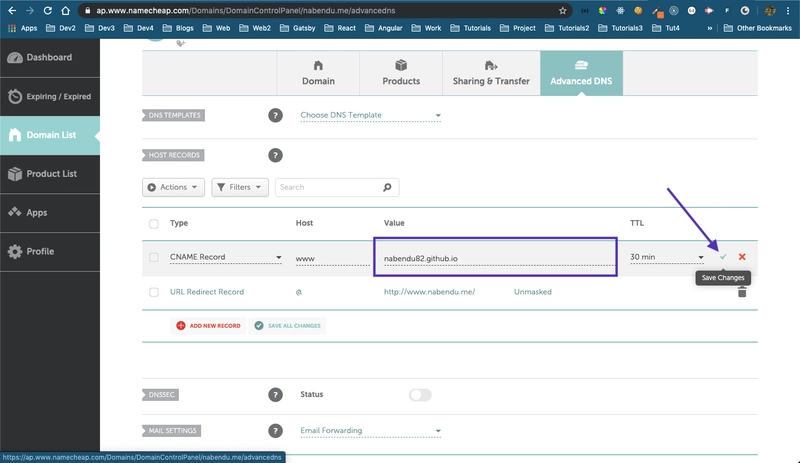Viewport: 800px width, 463px height.
Task: Open the React bookmarks folder
Action: point(340,28)
